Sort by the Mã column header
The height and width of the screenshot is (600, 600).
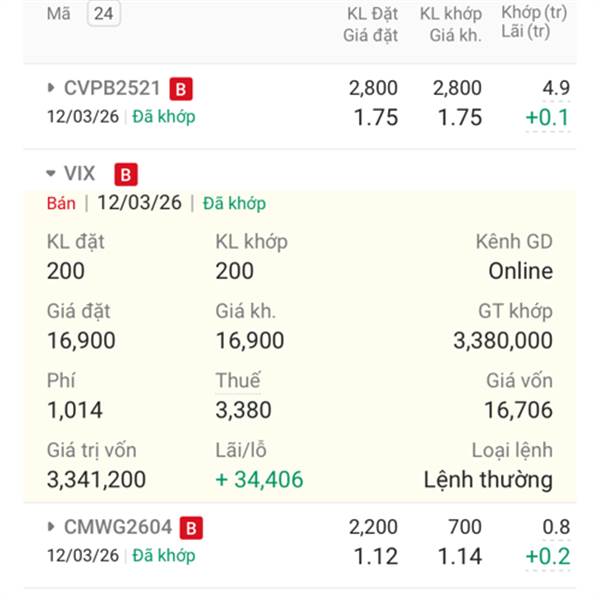pyautogui.click(x=59, y=14)
